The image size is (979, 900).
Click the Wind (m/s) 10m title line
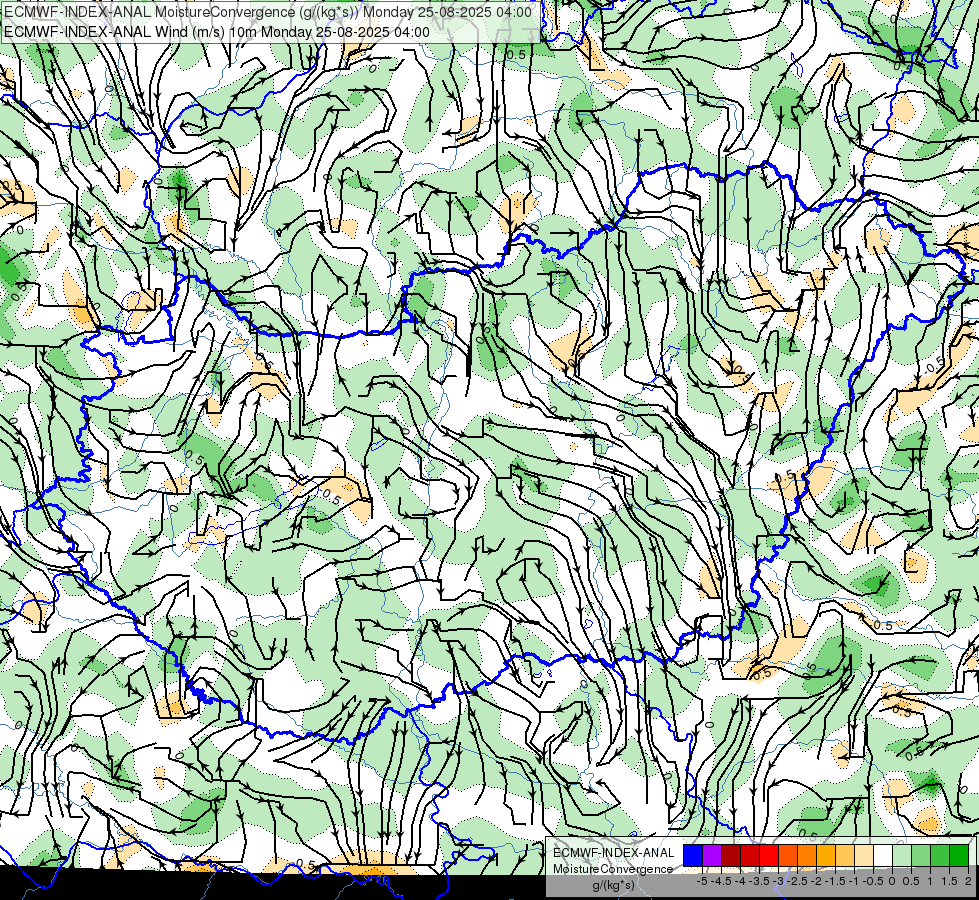click(x=217, y=32)
